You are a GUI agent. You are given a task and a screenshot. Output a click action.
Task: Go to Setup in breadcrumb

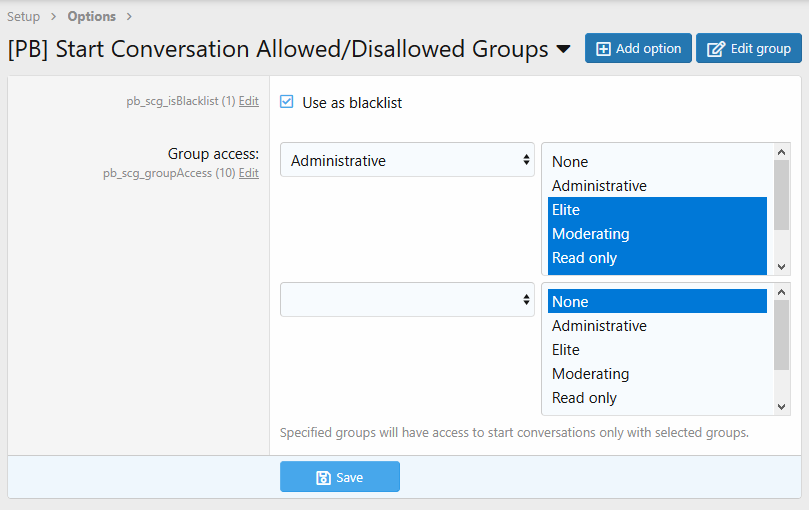pyautogui.click(x=24, y=16)
